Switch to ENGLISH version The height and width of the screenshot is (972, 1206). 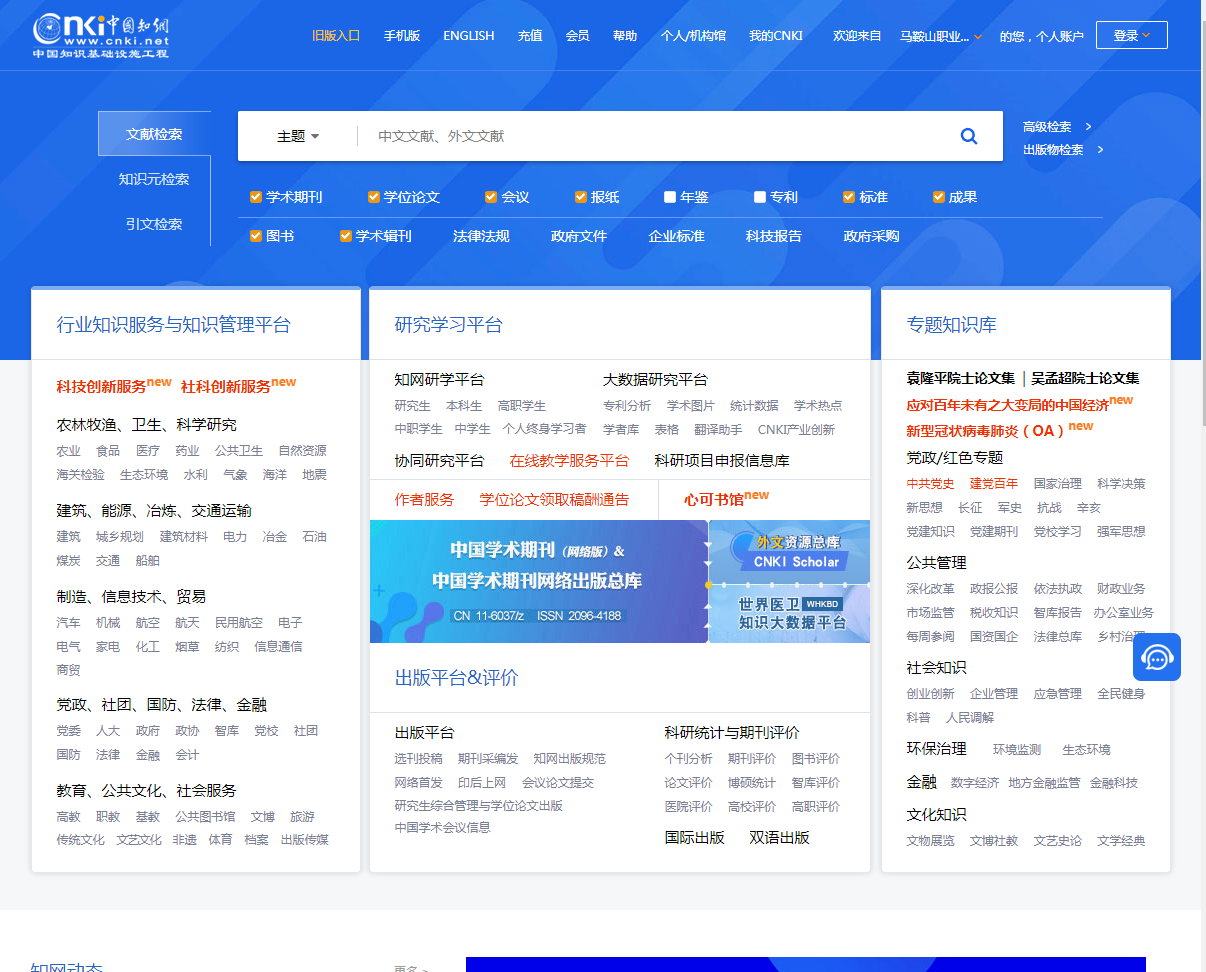click(x=469, y=35)
